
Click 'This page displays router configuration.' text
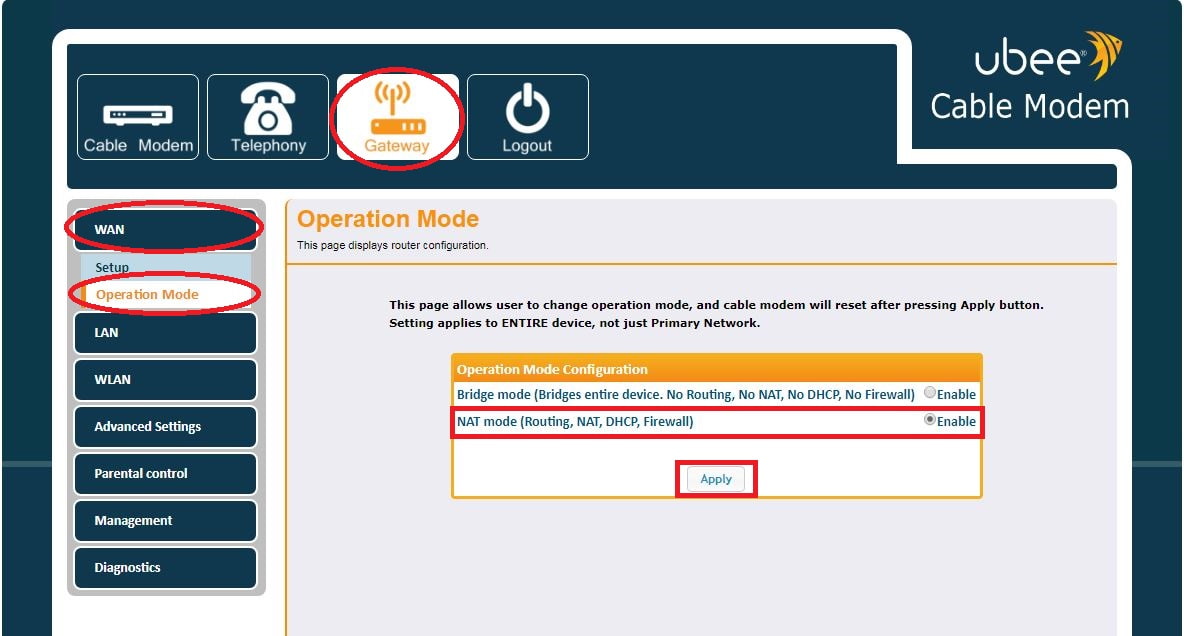393,245
